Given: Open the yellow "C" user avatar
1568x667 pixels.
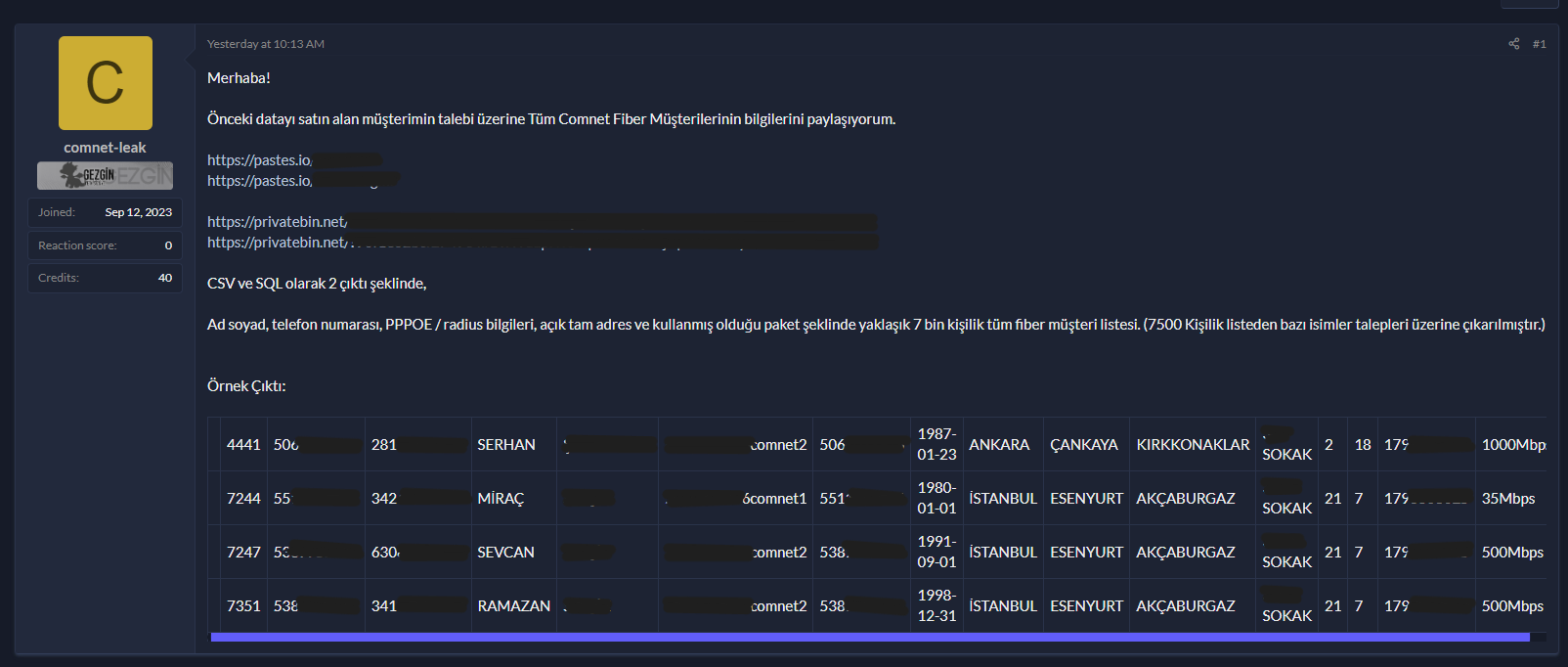Looking at the screenshot, I should (x=106, y=83).
